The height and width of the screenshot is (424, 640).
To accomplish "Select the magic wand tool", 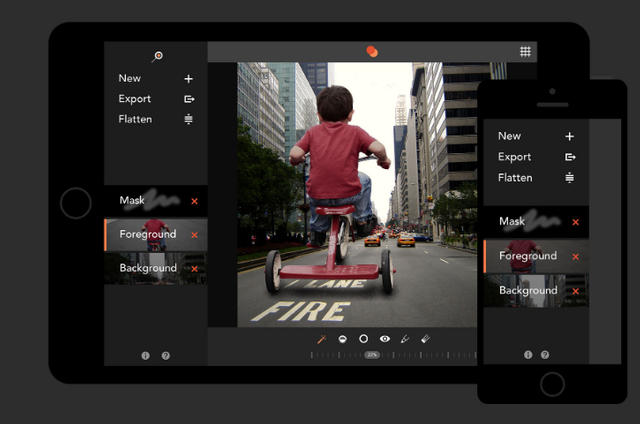I will point(322,339).
